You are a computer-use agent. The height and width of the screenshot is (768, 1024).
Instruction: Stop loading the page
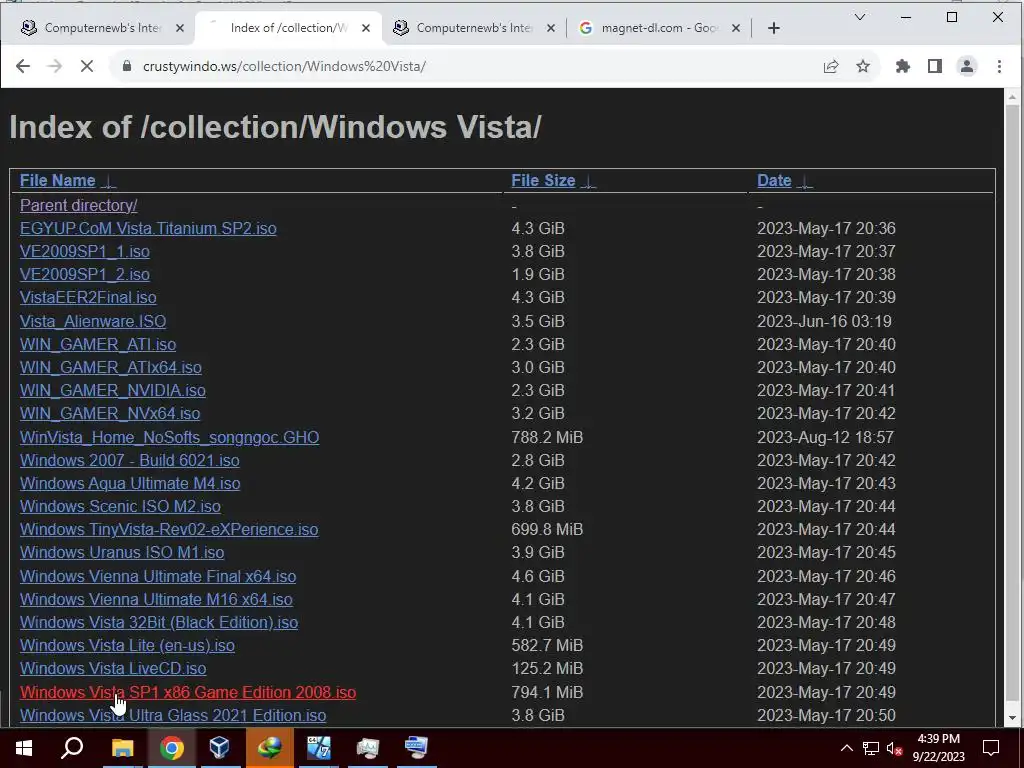point(86,66)
